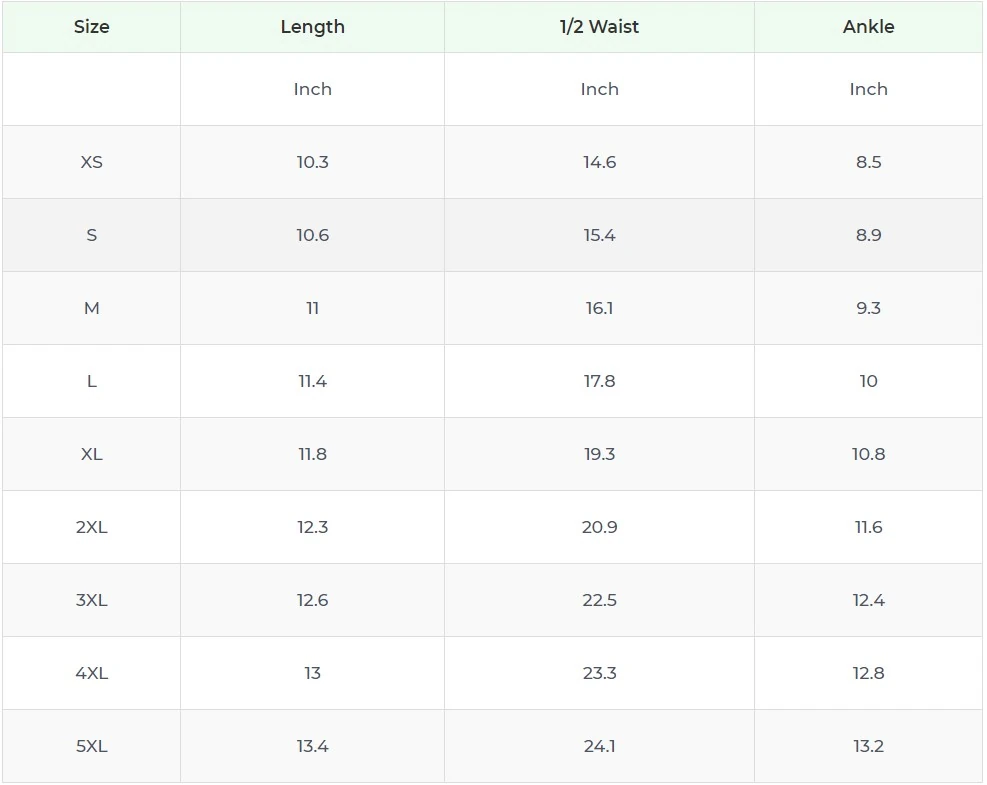Click the 12.3 length value for 2XL

pyautogui.click(x=312, y=527)
